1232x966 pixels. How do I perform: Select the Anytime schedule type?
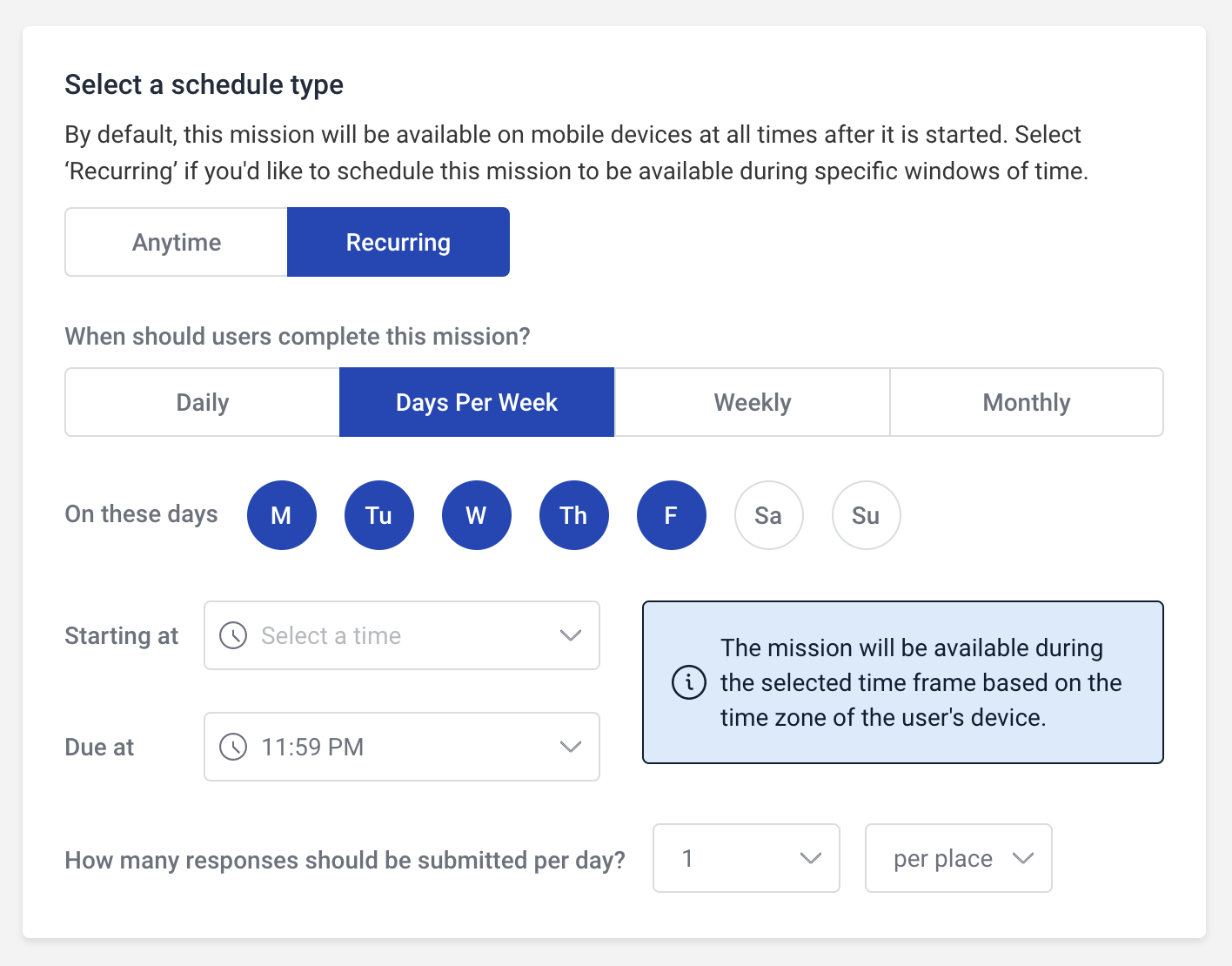[x=177, y=242]
